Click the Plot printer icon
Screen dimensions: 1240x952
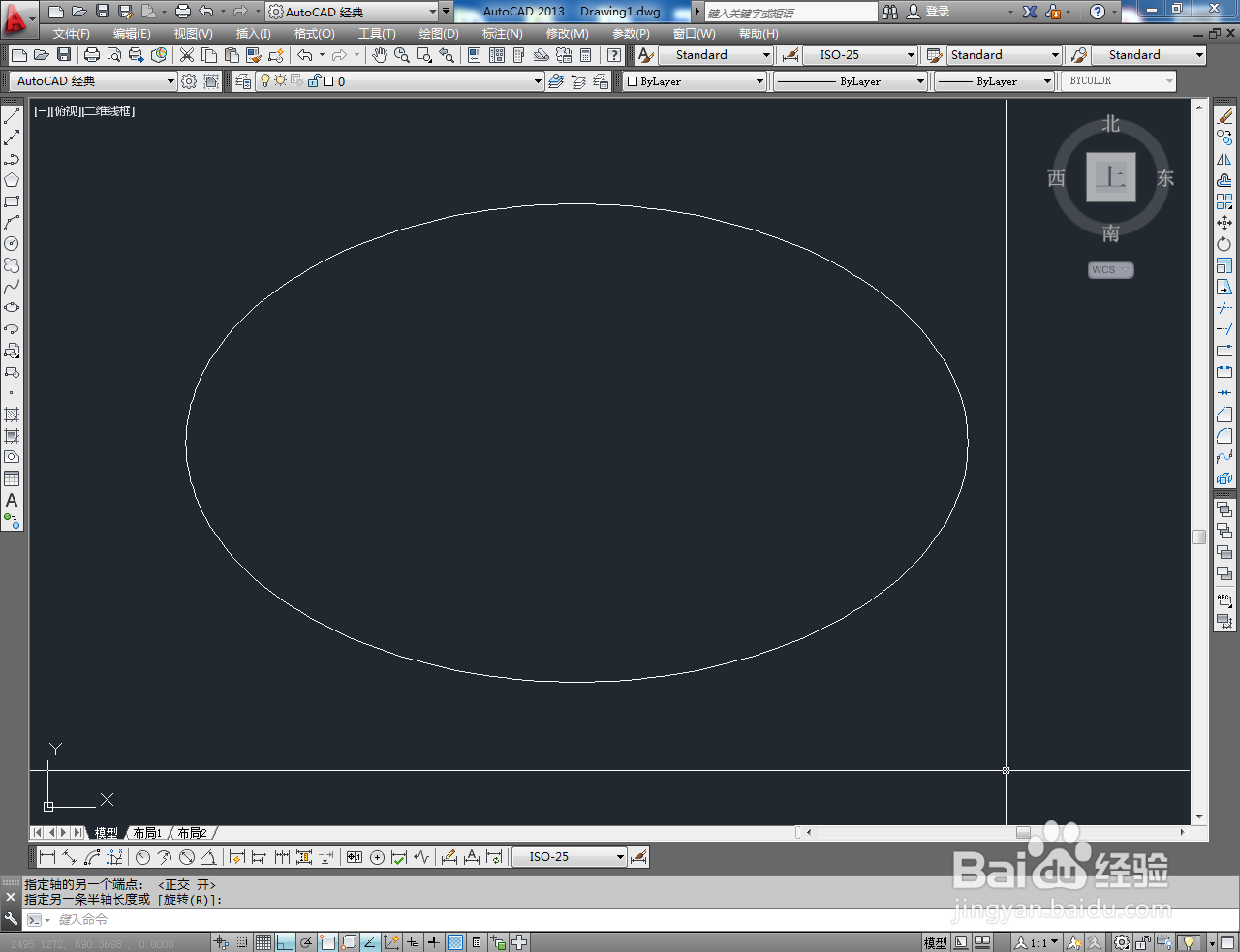[x=92, y=55]
